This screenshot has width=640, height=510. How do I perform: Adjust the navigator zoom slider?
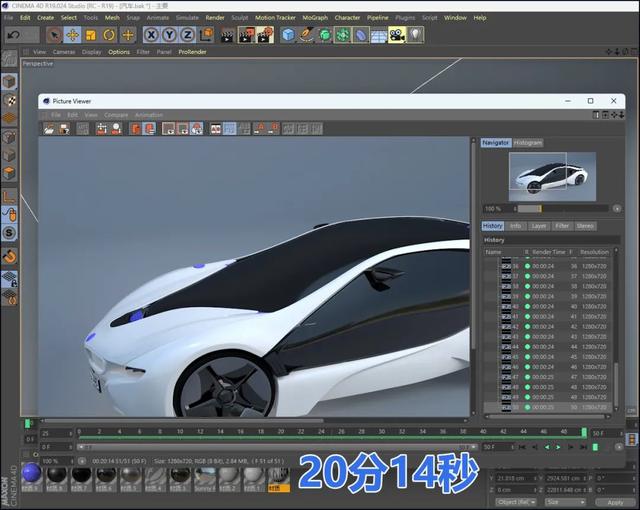pyautogui.click(x=562, y=208)
